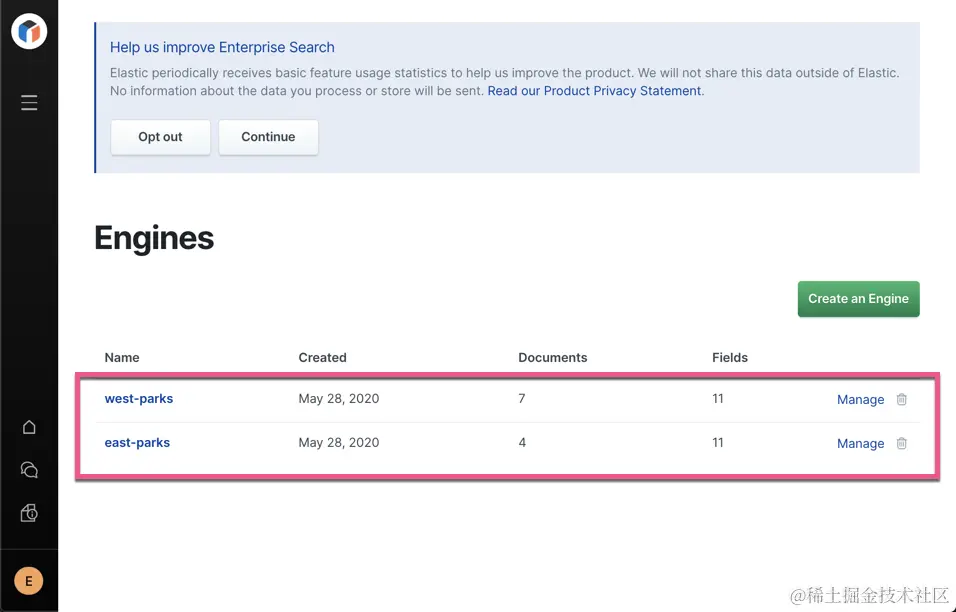The image size is (956, 612).
Task: Click Create an Engine button
Action: tap(858, 299)
